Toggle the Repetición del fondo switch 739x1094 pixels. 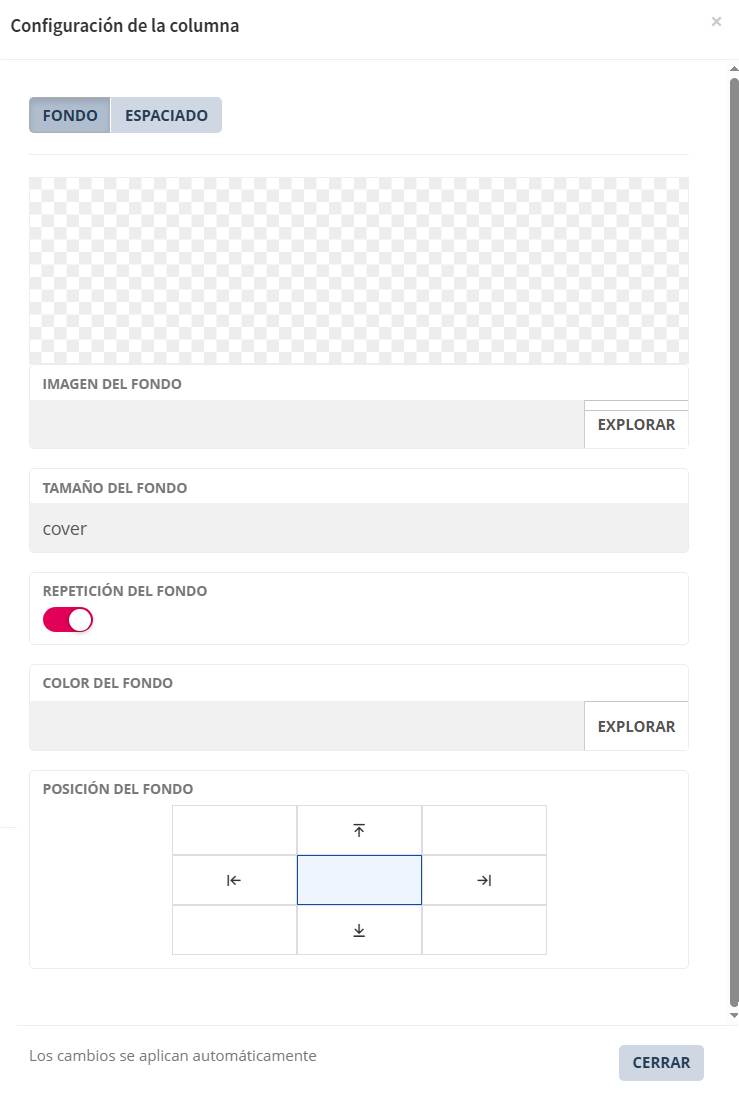pyautogui.click(x=68, y=620)
